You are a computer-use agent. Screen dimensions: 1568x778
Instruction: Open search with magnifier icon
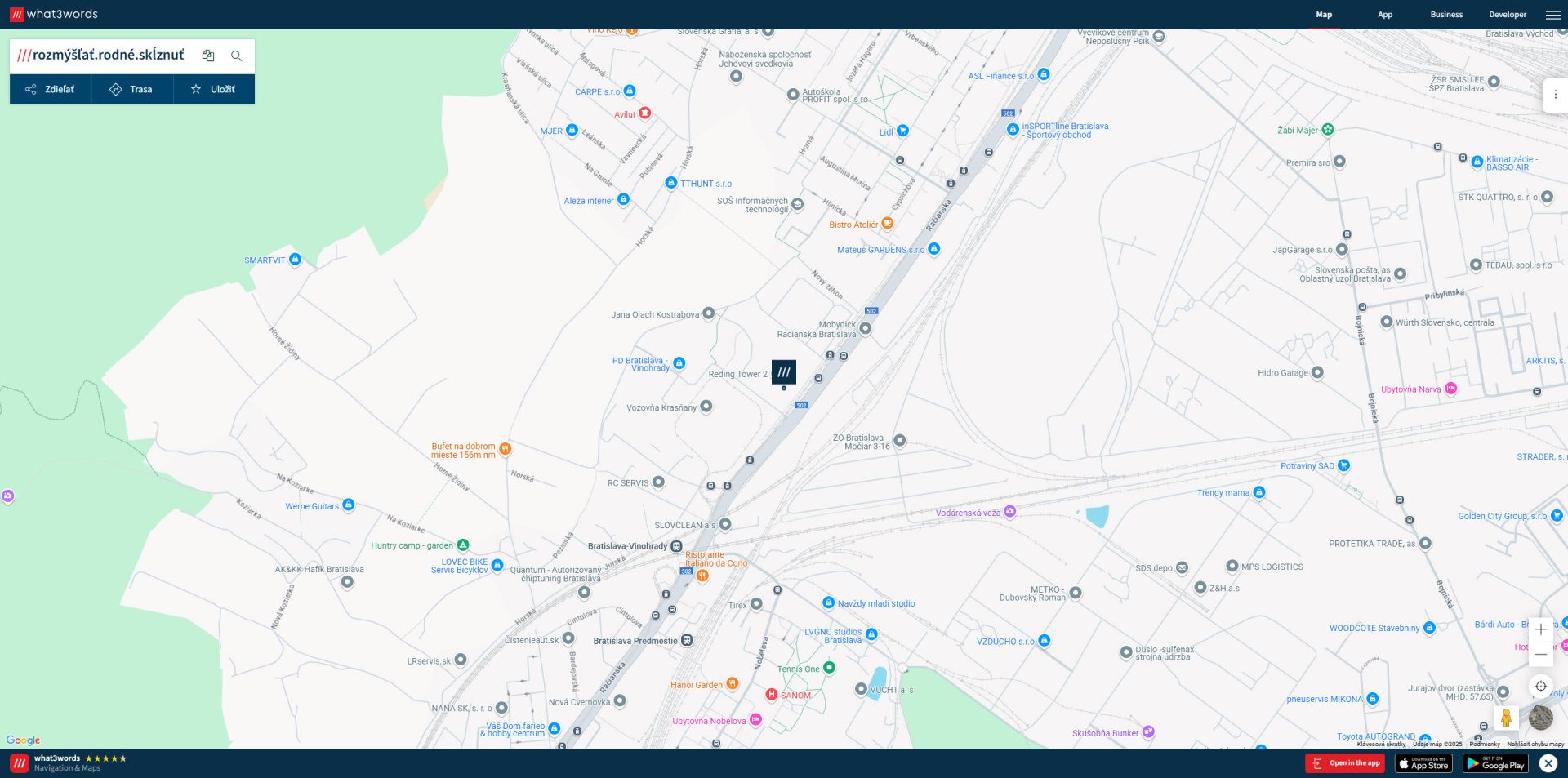click(x=236, y=56)
